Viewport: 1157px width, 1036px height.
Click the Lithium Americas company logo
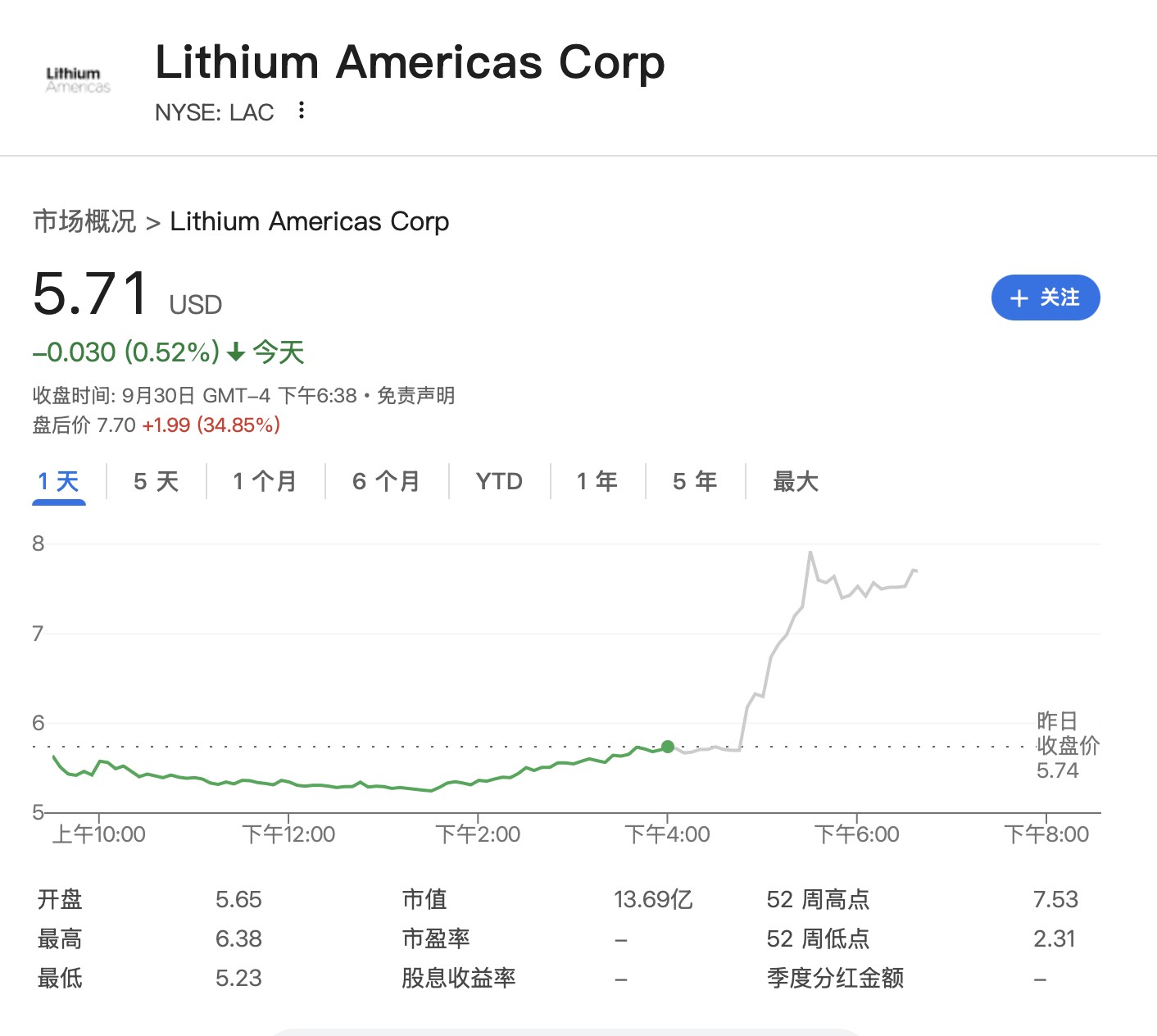(78, 80)
